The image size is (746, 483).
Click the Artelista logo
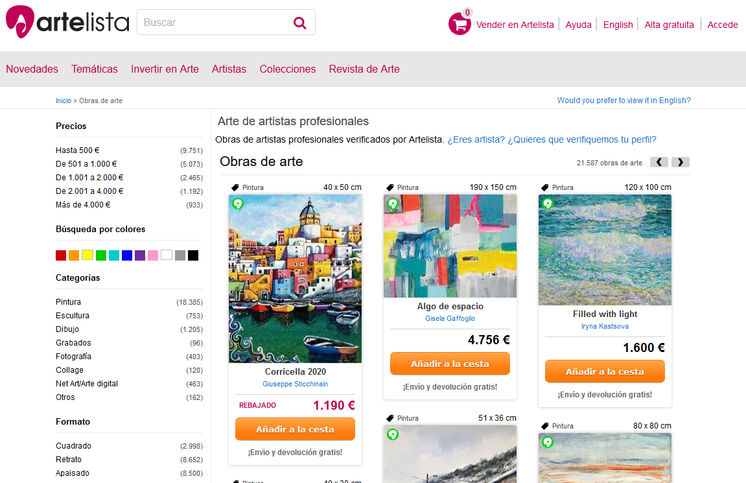[x=67, y=22]
